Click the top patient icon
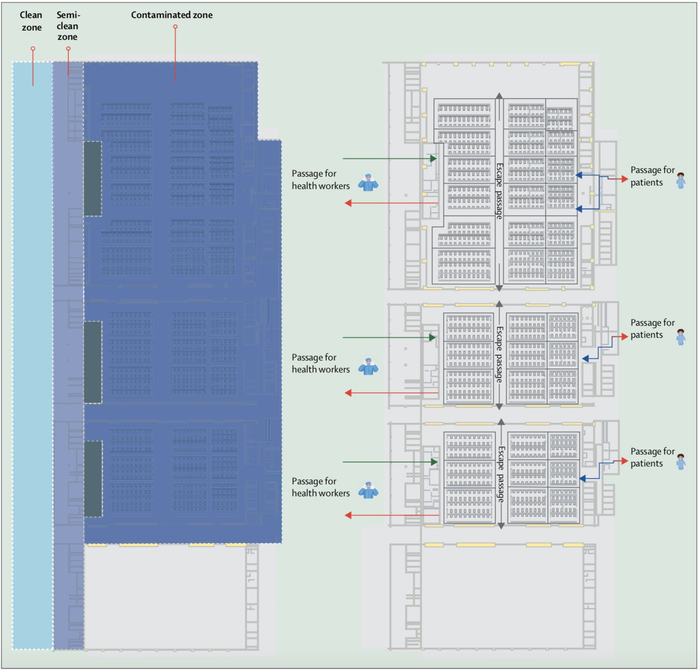Viewport: 700px width, 670px height. tap(681, 180)
